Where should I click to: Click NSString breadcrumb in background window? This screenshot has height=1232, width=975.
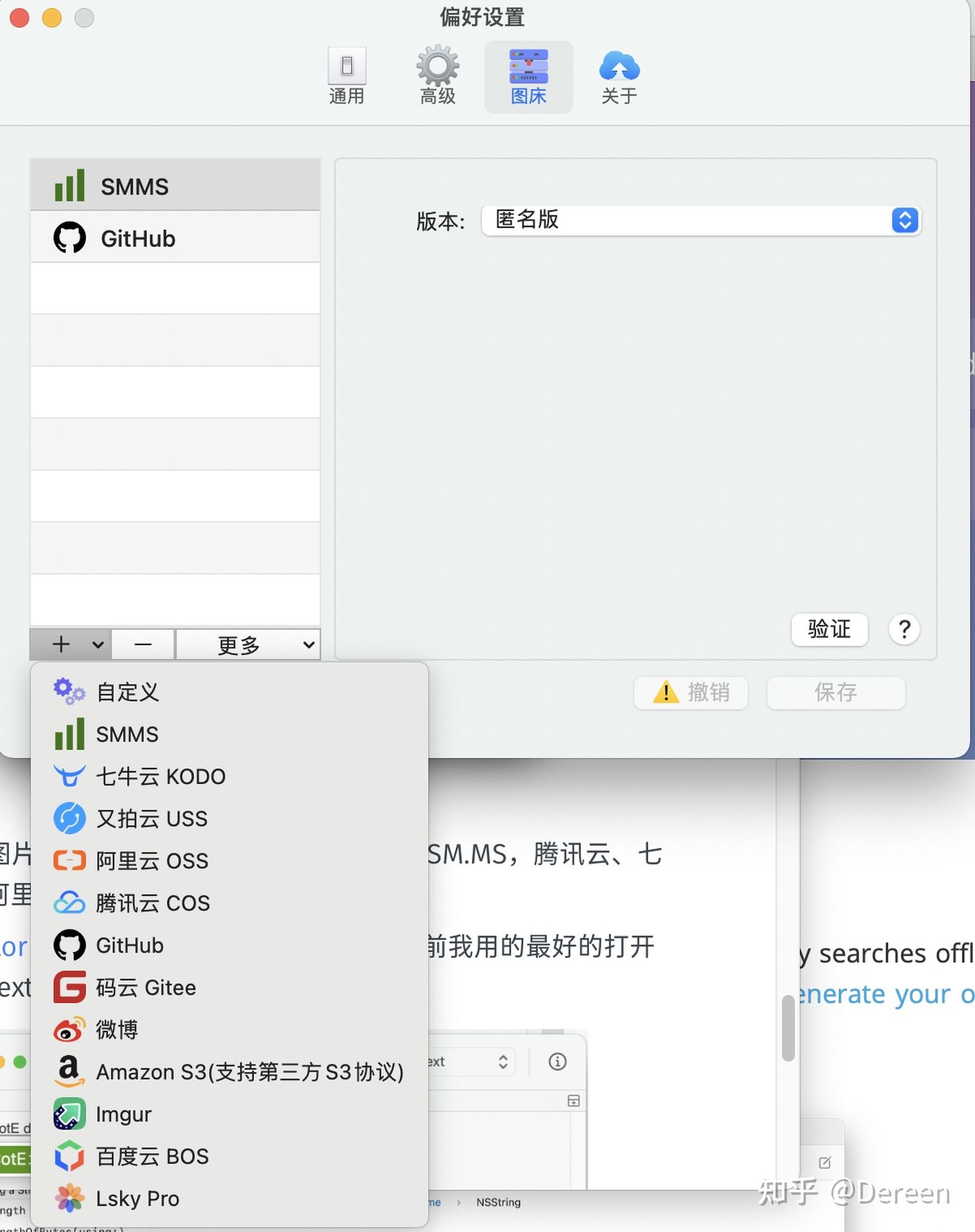click(498, 1202)
